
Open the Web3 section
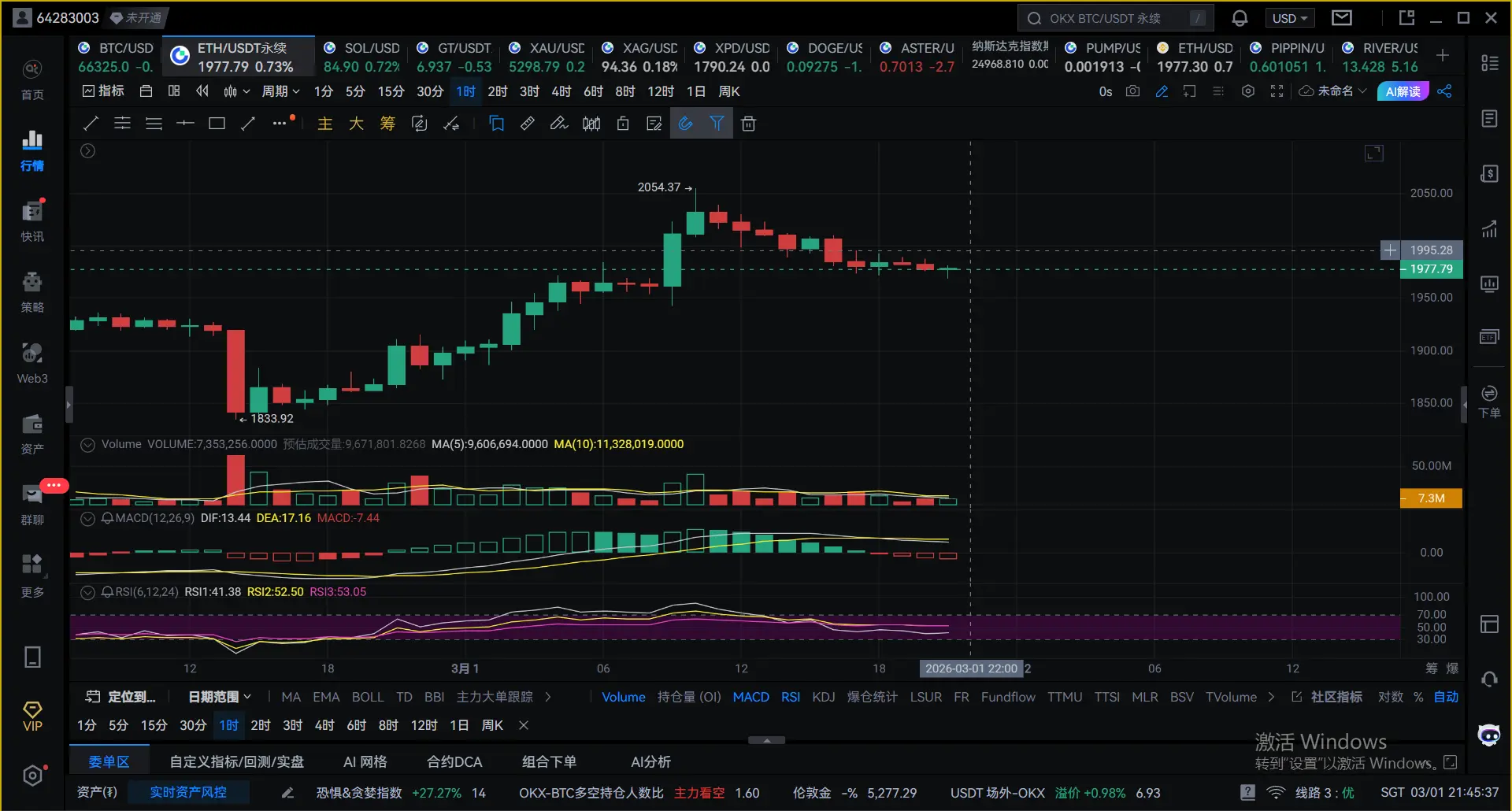coord(32,363)
